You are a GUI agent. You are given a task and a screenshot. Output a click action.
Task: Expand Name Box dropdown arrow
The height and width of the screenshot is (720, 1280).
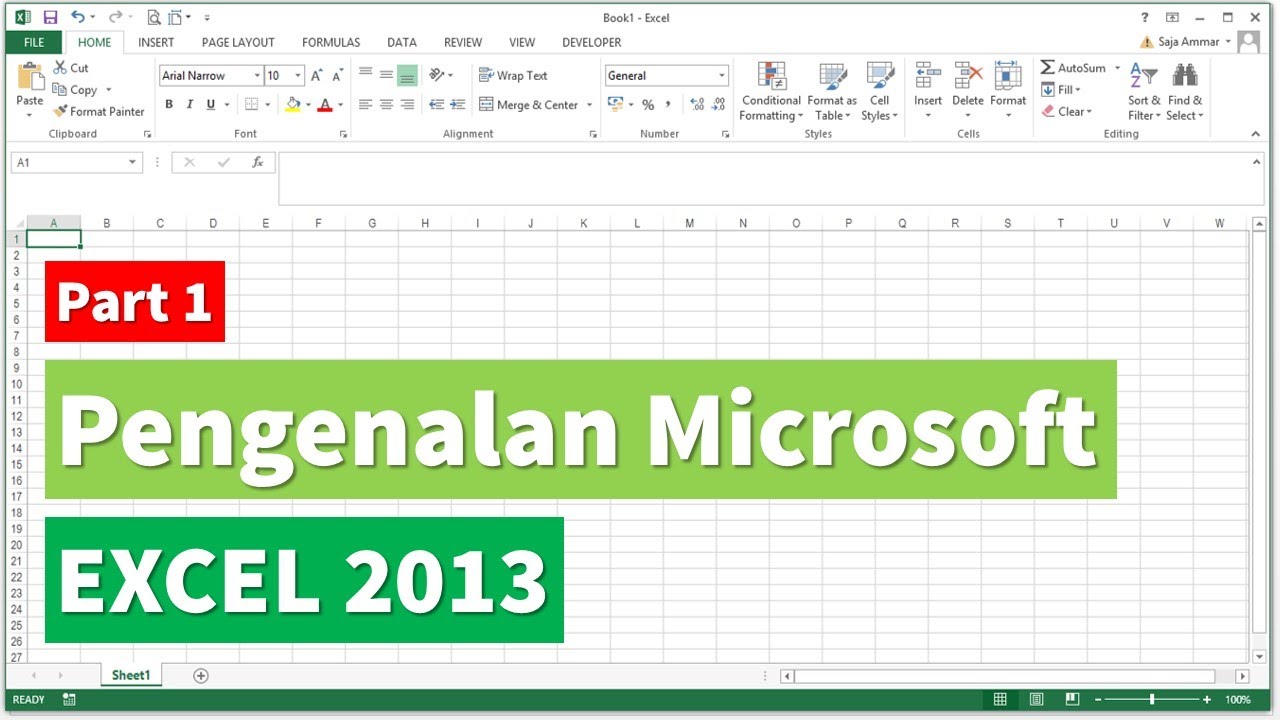click(132, 162)
